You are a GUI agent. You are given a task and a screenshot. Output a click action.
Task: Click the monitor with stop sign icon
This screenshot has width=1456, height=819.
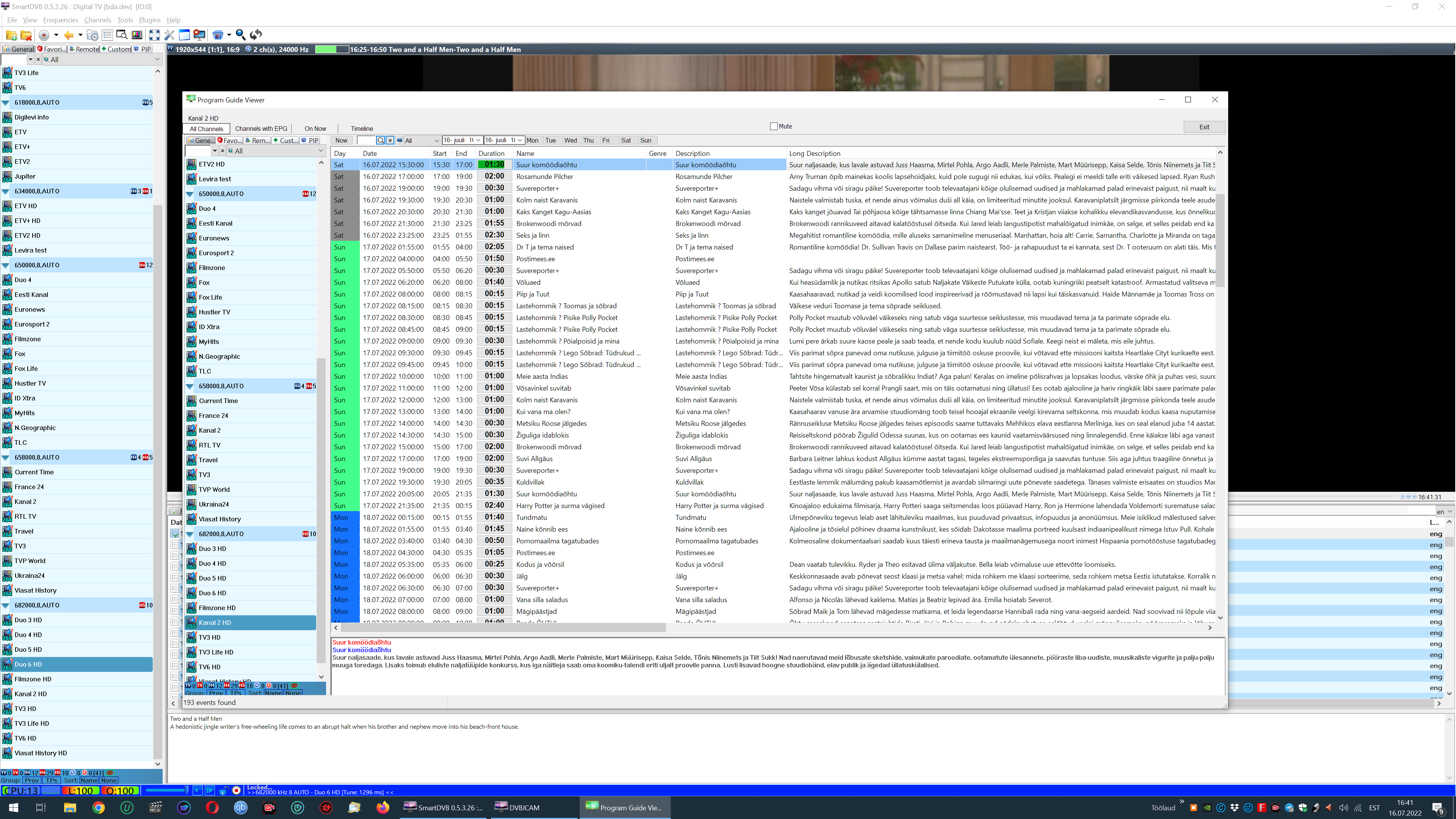[199, 35]
